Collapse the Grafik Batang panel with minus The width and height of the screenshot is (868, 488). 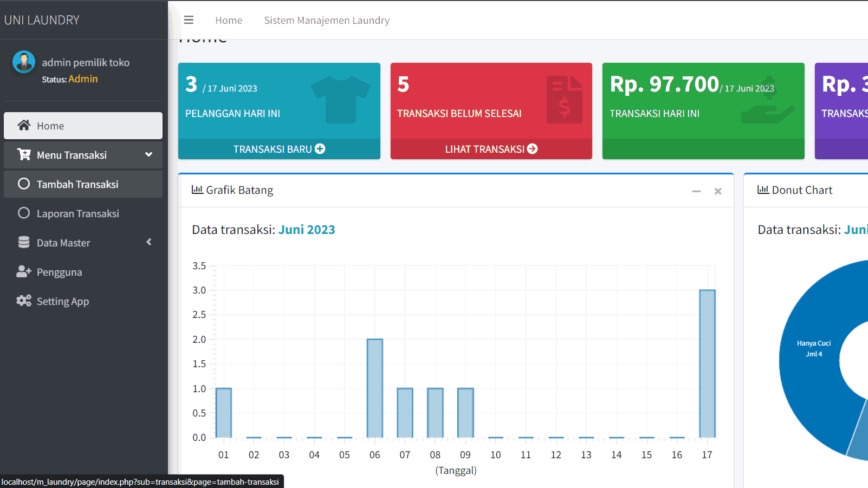(696, 191)
